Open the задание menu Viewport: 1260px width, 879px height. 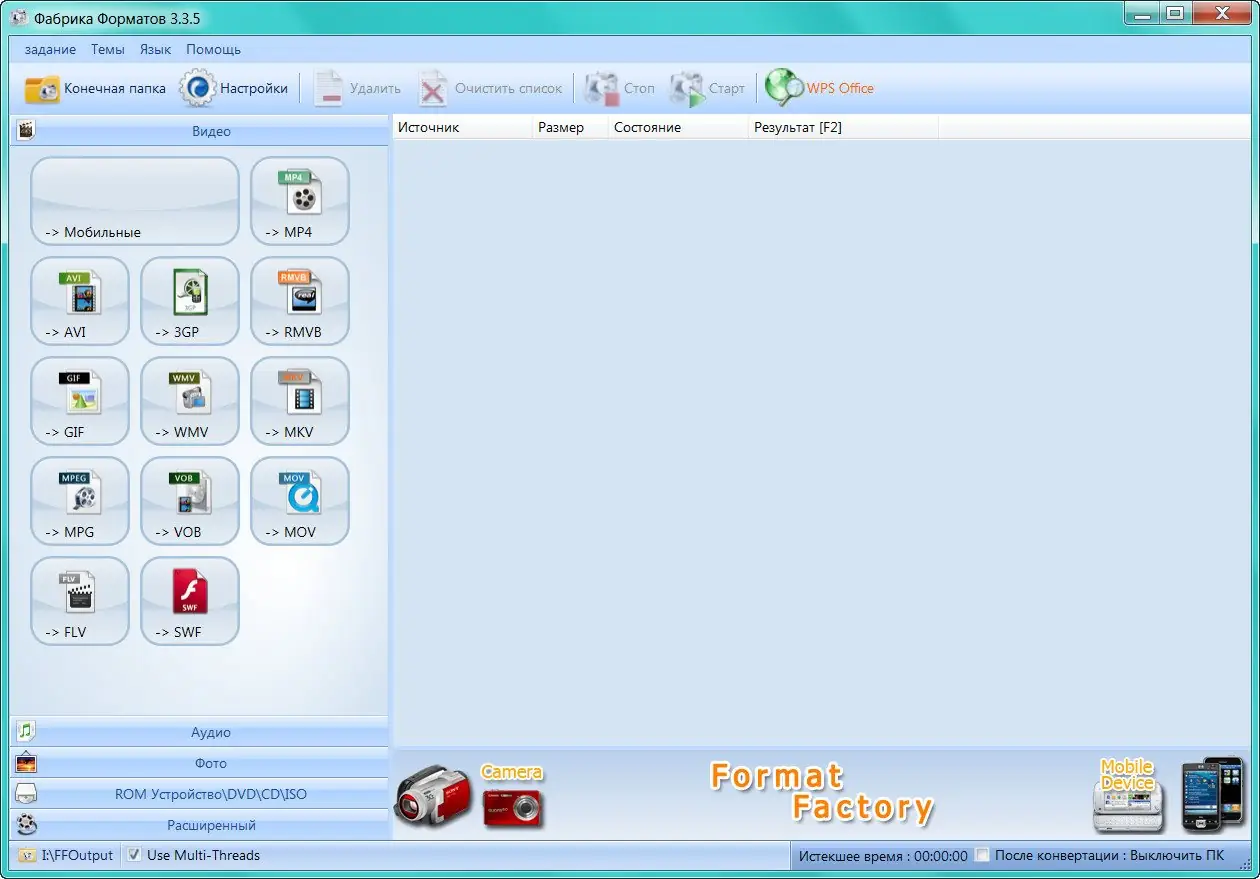pos(50,49)
